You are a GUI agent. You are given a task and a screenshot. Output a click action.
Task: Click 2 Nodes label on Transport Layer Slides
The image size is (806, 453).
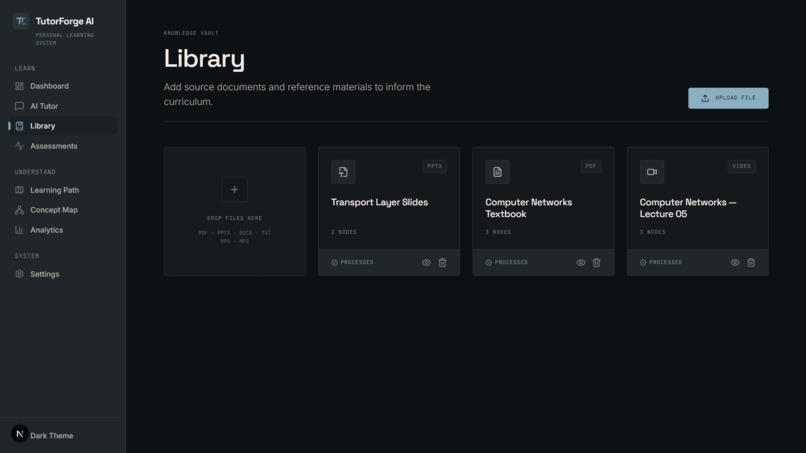click(344, 232)
